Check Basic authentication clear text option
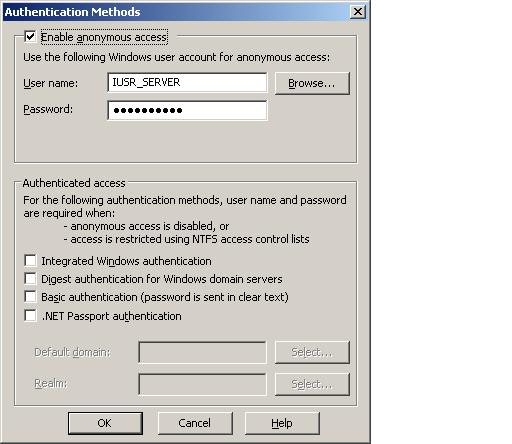Viewport: 512px width, 444px height. [x=30, y=297]
